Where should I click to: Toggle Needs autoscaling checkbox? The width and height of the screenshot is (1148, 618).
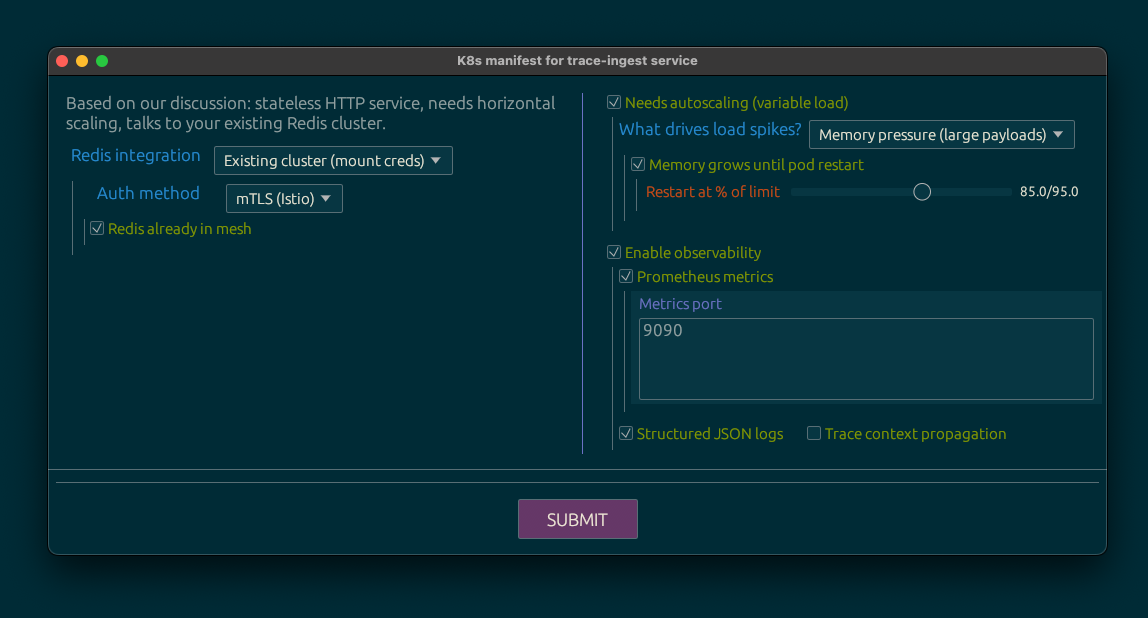click(x=614, y=103)
